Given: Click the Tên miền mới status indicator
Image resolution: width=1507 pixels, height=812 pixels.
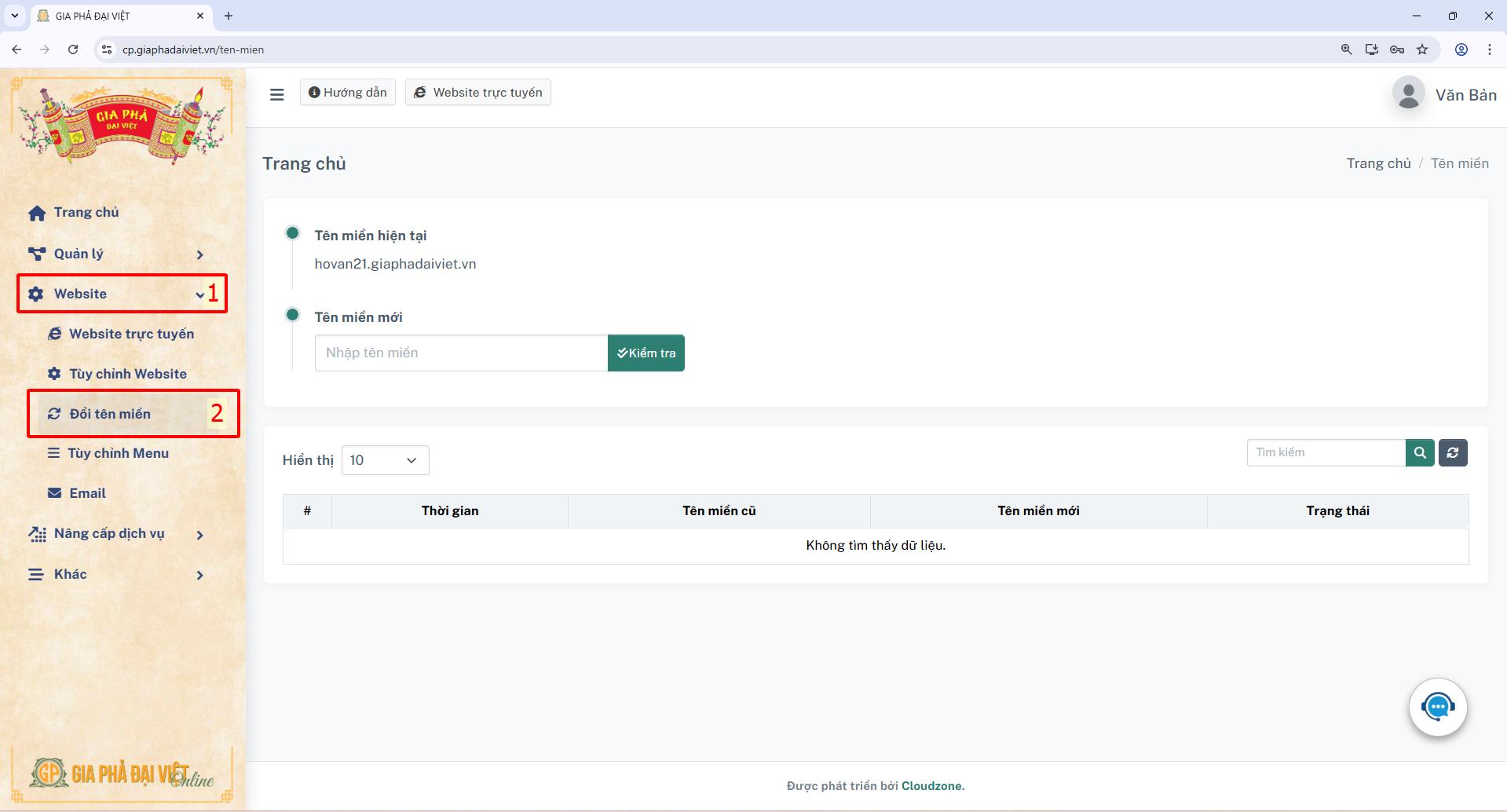Looking at the screenshot, I should (x=293, y=313).
